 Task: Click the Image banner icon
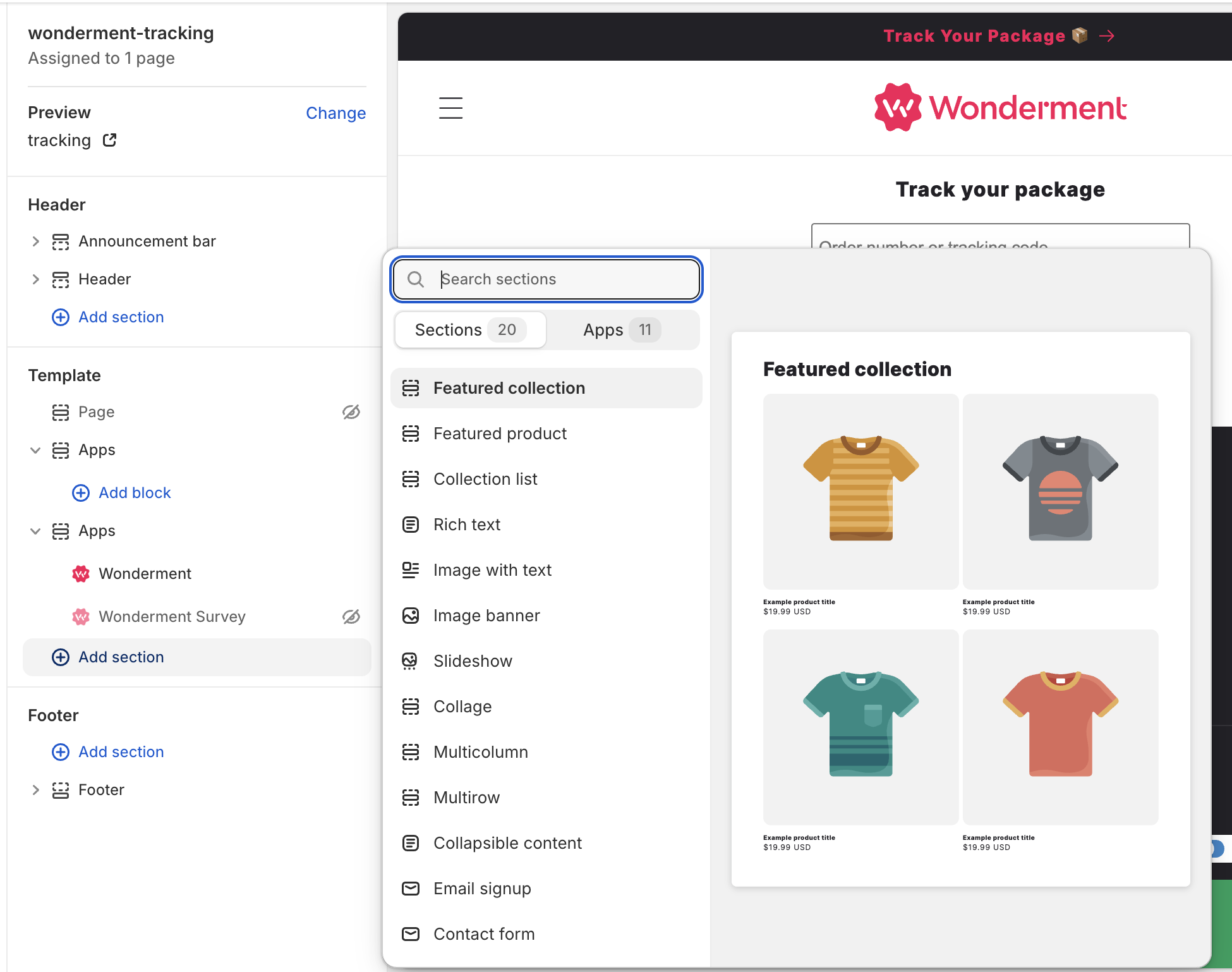point(411,616)
